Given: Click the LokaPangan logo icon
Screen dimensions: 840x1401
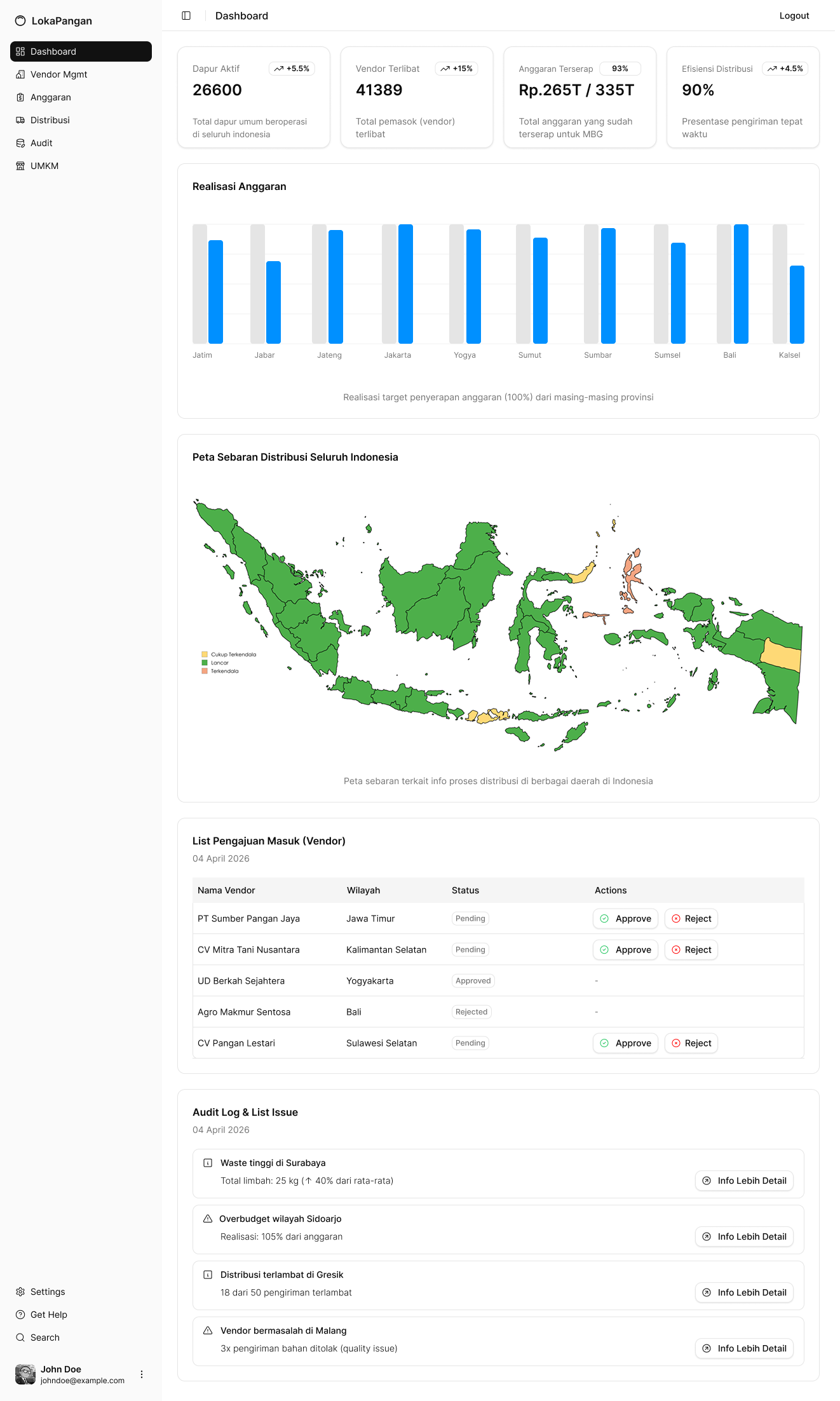Looking at the screenshot, I should pyautogui.click(x=20, y=21).
